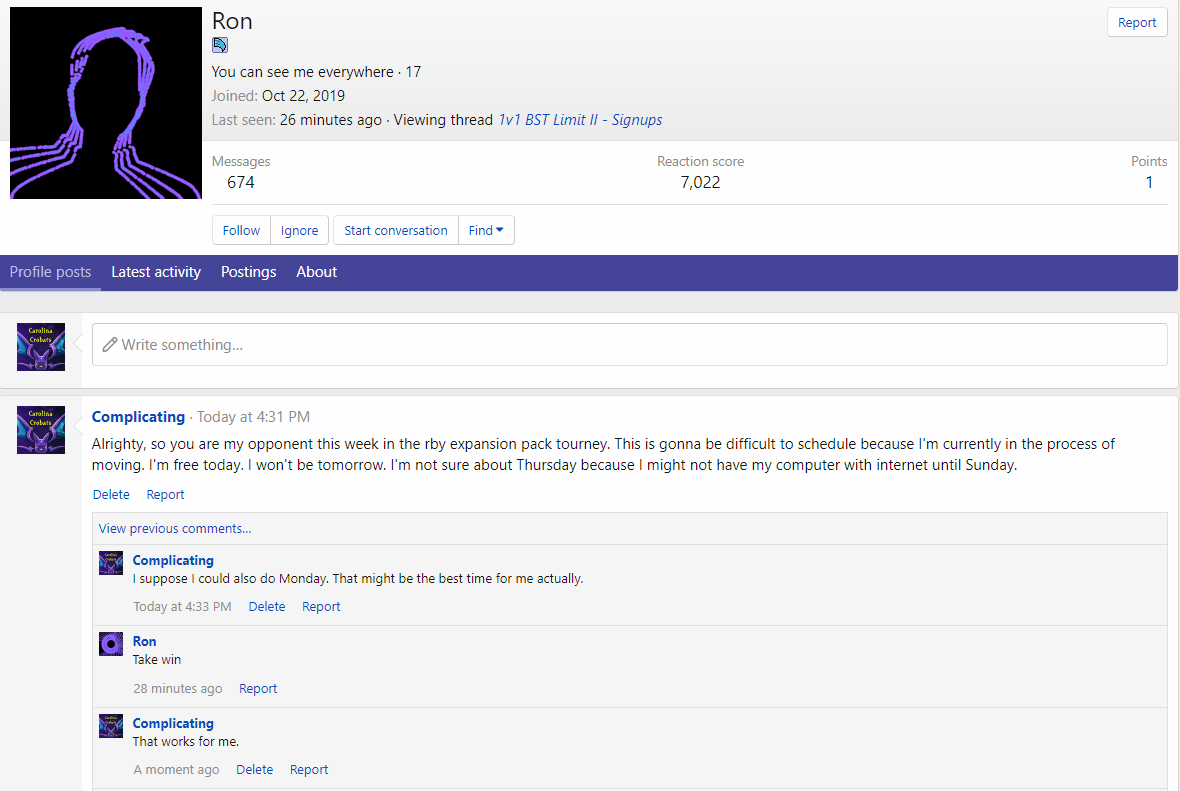Delete the 'A moment ago' comment
Image resolution: width=1180 pixels, height=791 pixels.
(x=254, y=770)
